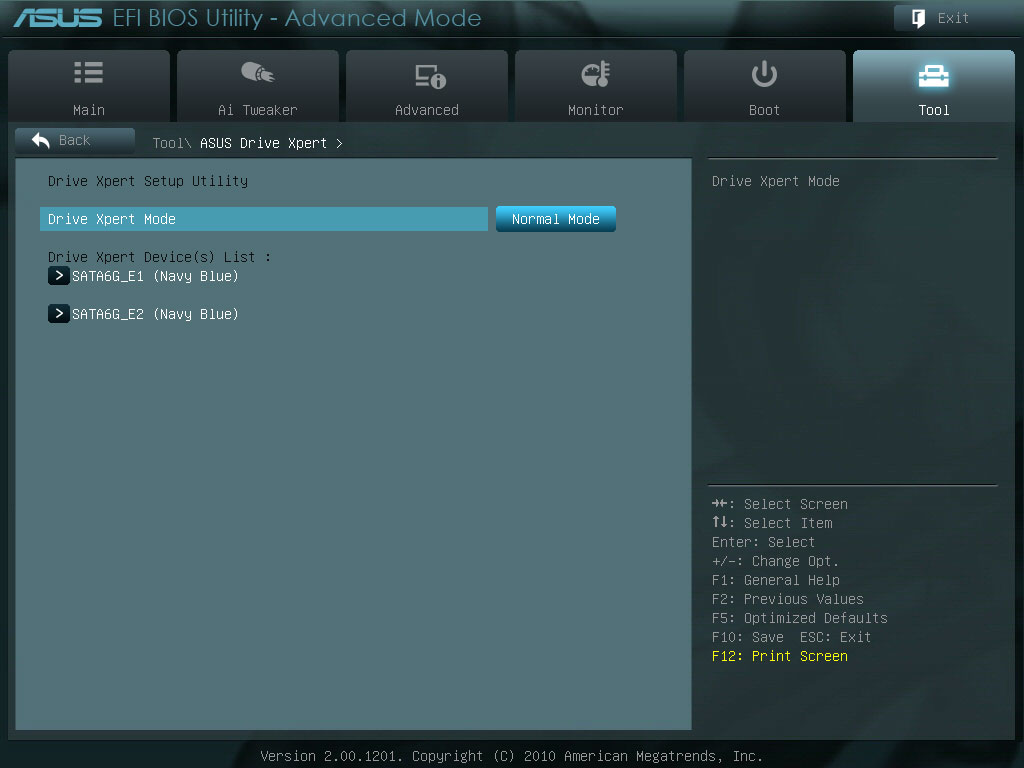Click F10: Save ESC: Exit hint
Screen dimensions: 1024x768
792,637
